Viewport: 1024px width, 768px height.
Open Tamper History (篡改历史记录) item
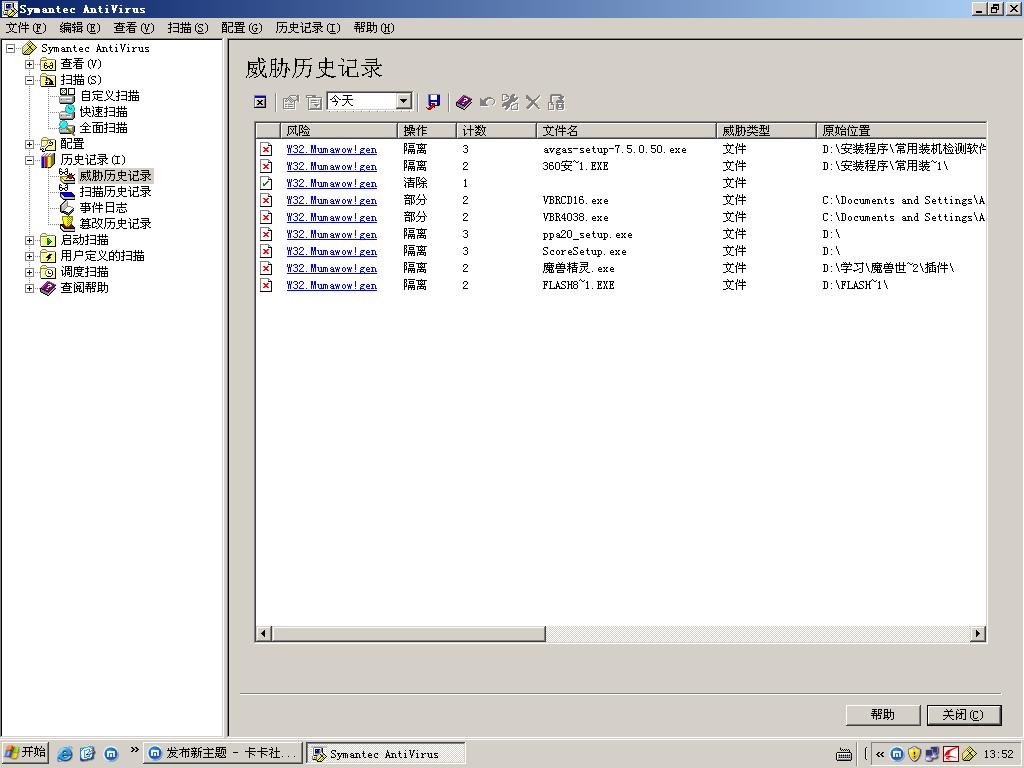[x=115, y=224]
